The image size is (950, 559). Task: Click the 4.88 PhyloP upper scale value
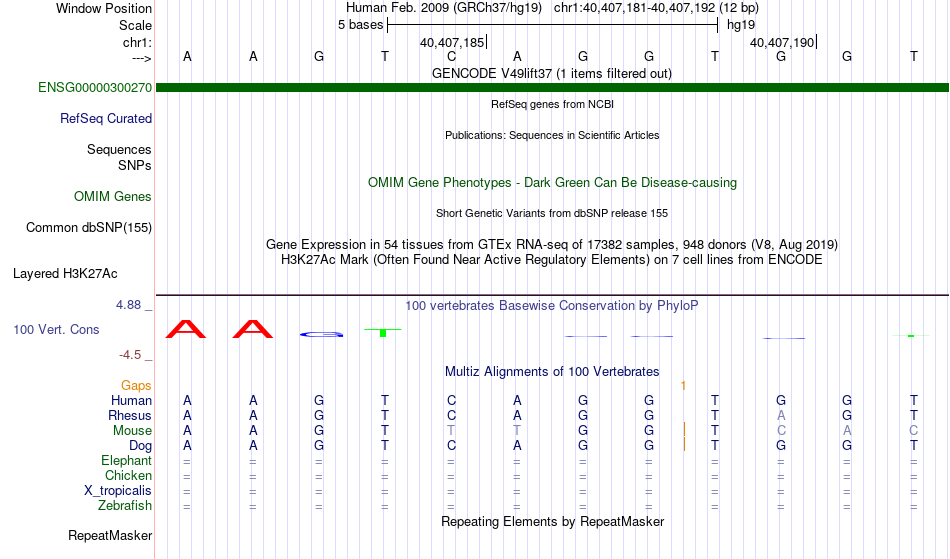click(128, 305)
